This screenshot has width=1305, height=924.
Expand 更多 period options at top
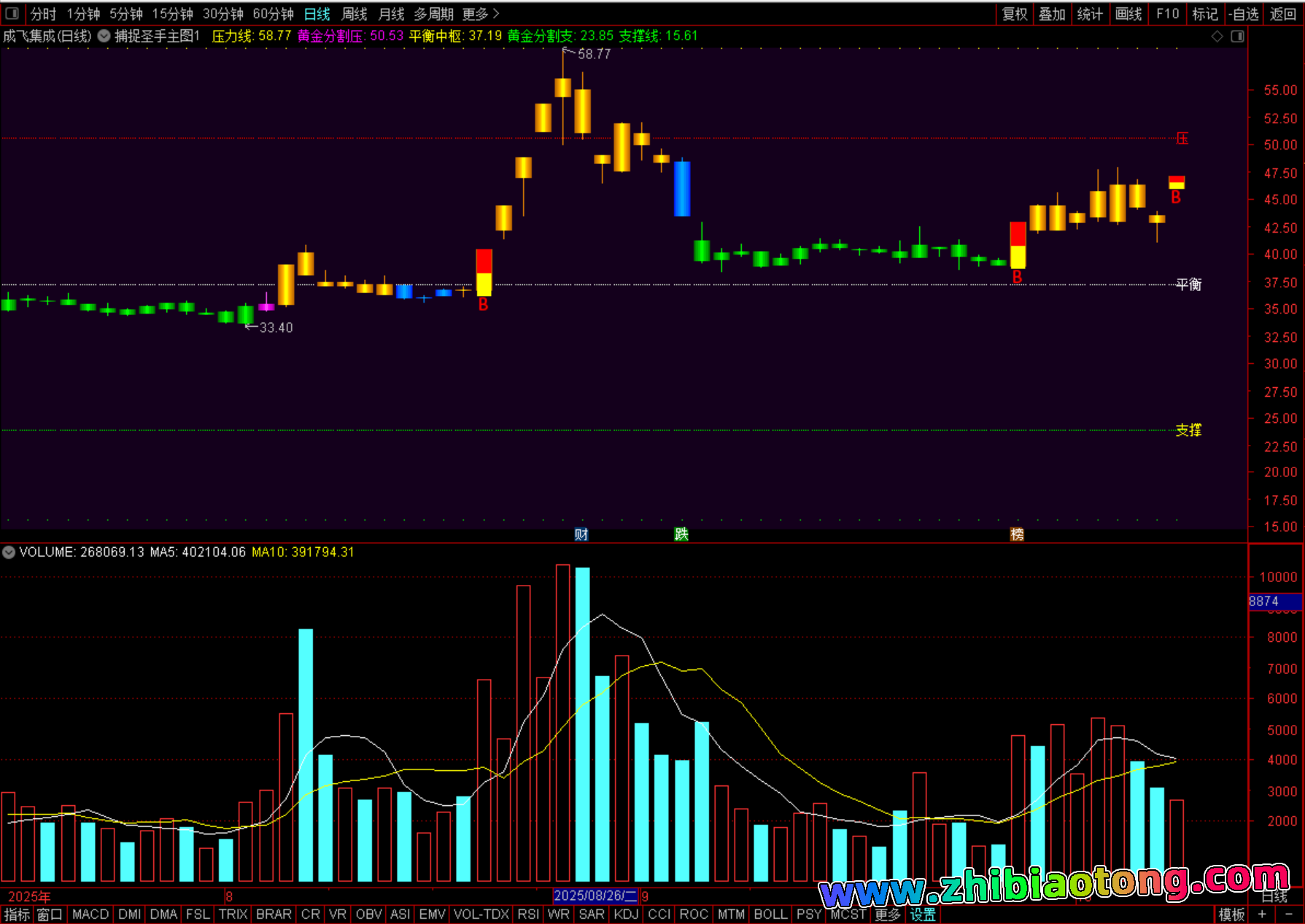tap(480, 14)
